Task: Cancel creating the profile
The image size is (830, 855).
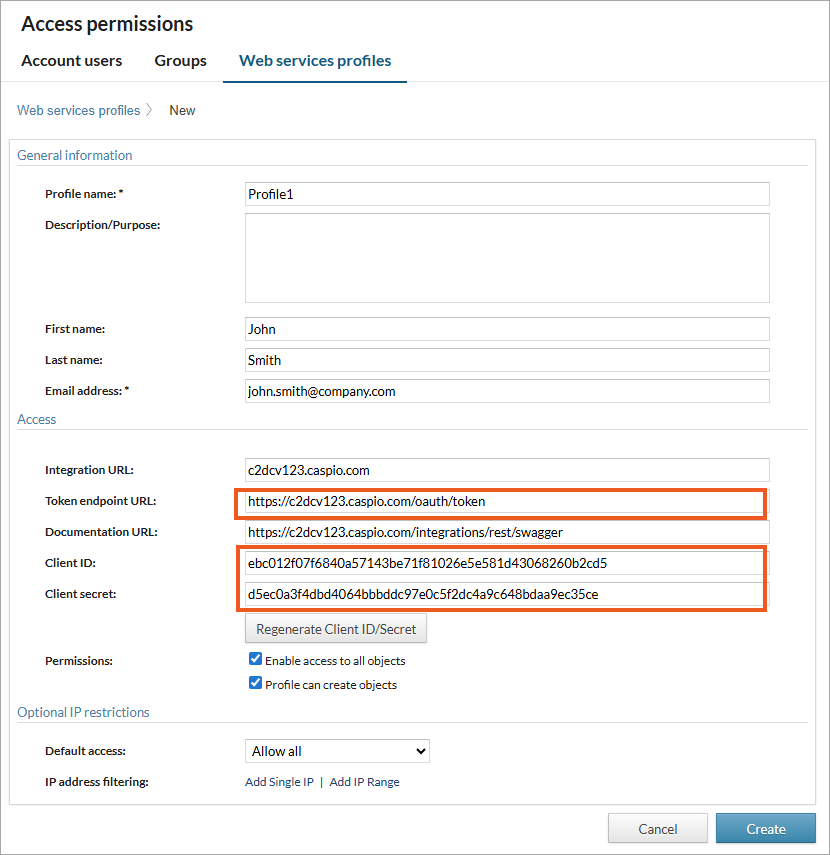Action: [657, 828]
